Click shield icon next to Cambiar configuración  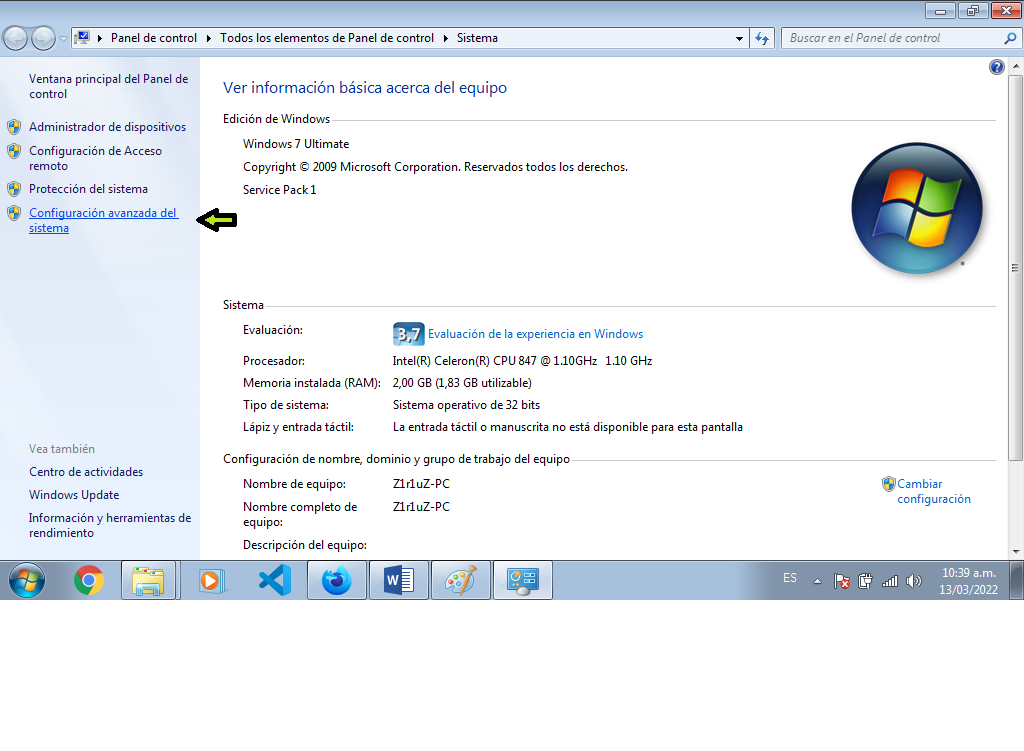pos(888,484)
